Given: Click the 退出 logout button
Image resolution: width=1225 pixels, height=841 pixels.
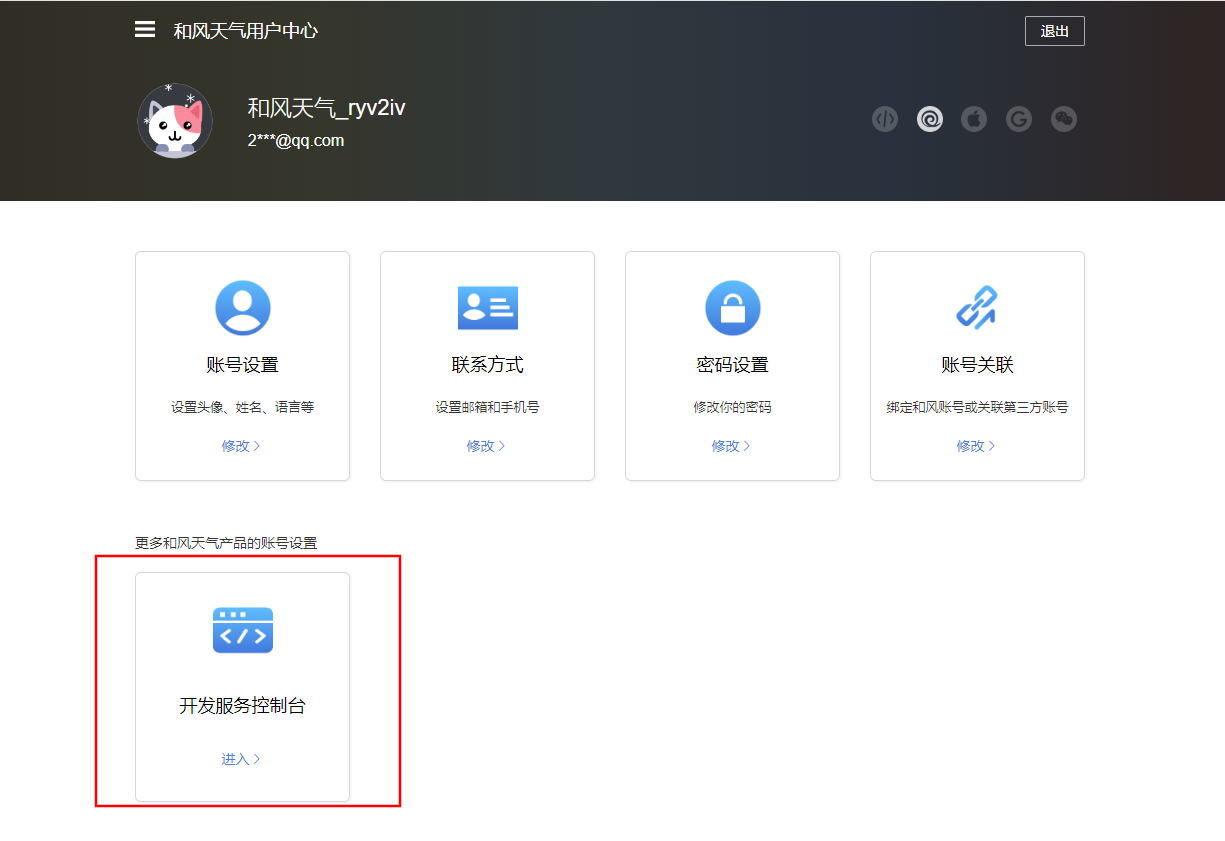Looking at the screenshot, I should (x=1054, y=31).
